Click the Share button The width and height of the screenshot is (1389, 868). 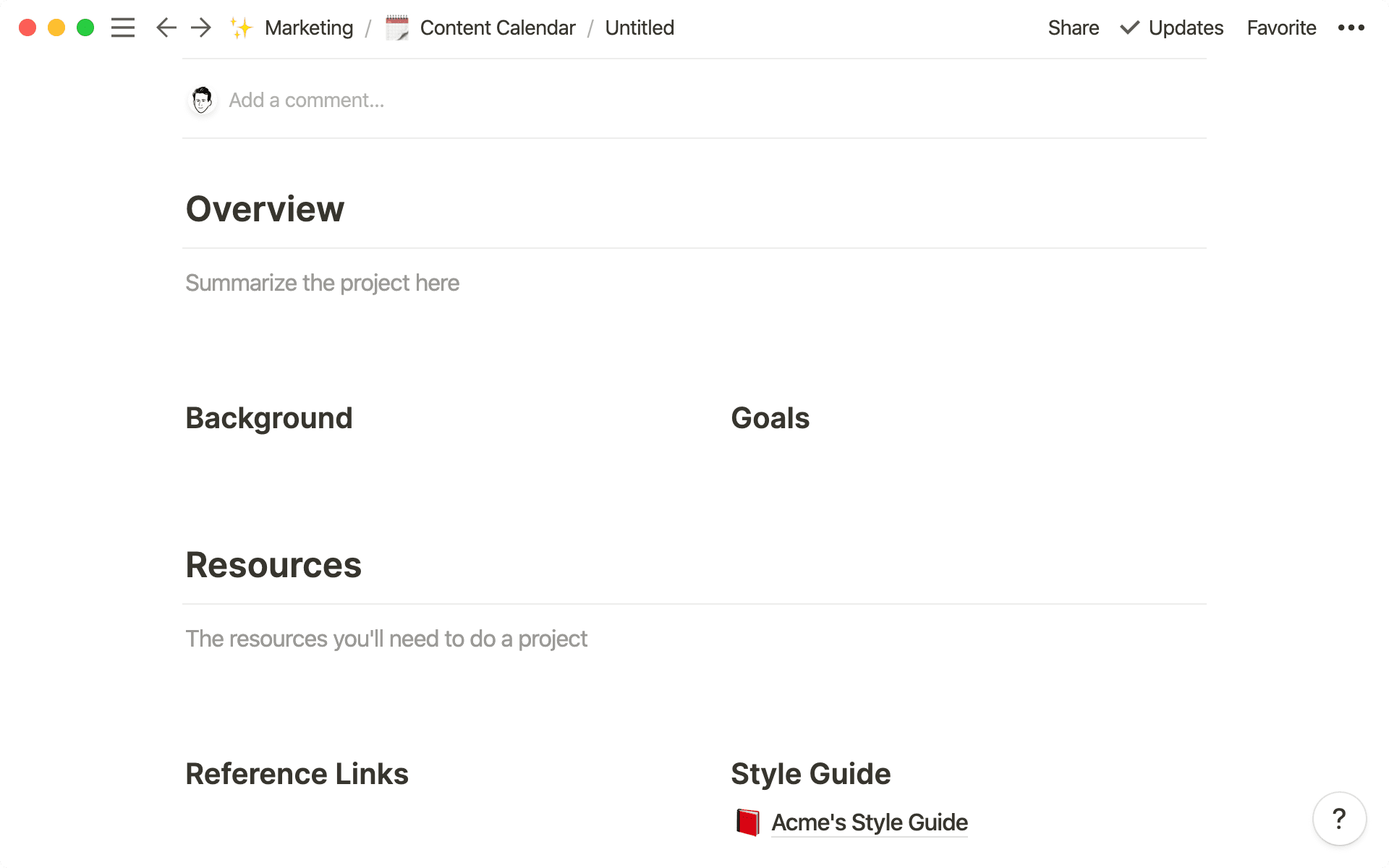pos(1073,27)
